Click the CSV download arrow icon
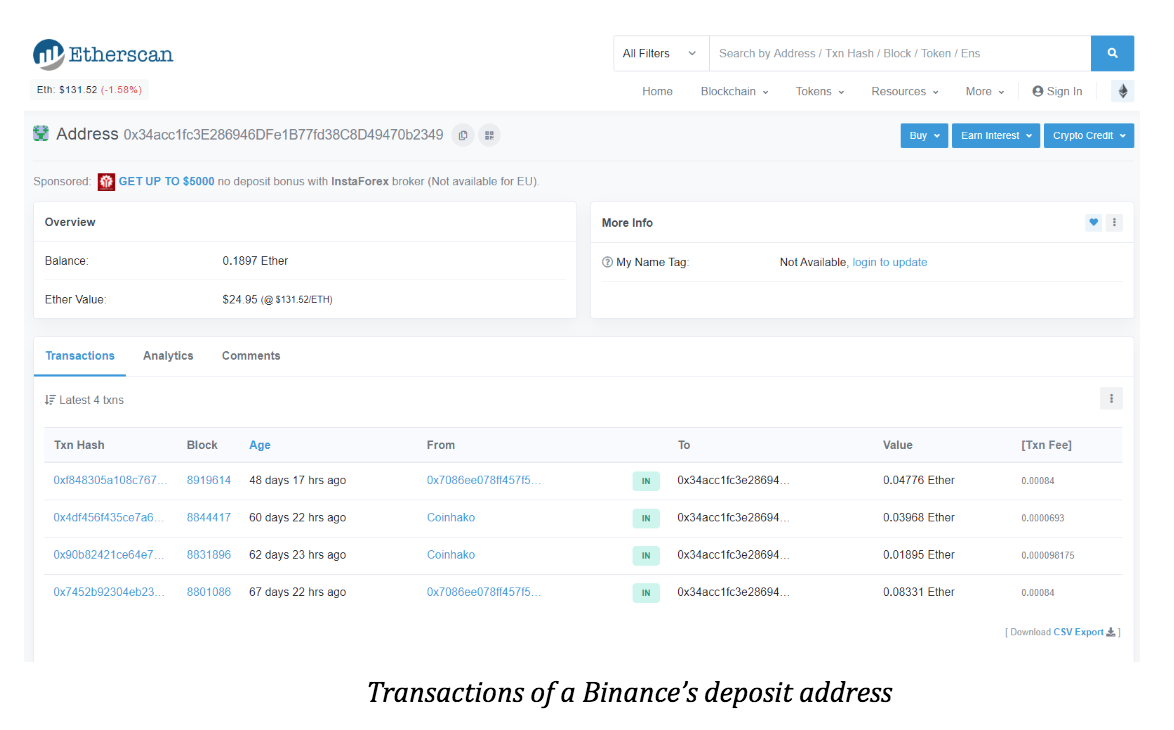Screen dimensions: 1174x730 [1110, 632]
